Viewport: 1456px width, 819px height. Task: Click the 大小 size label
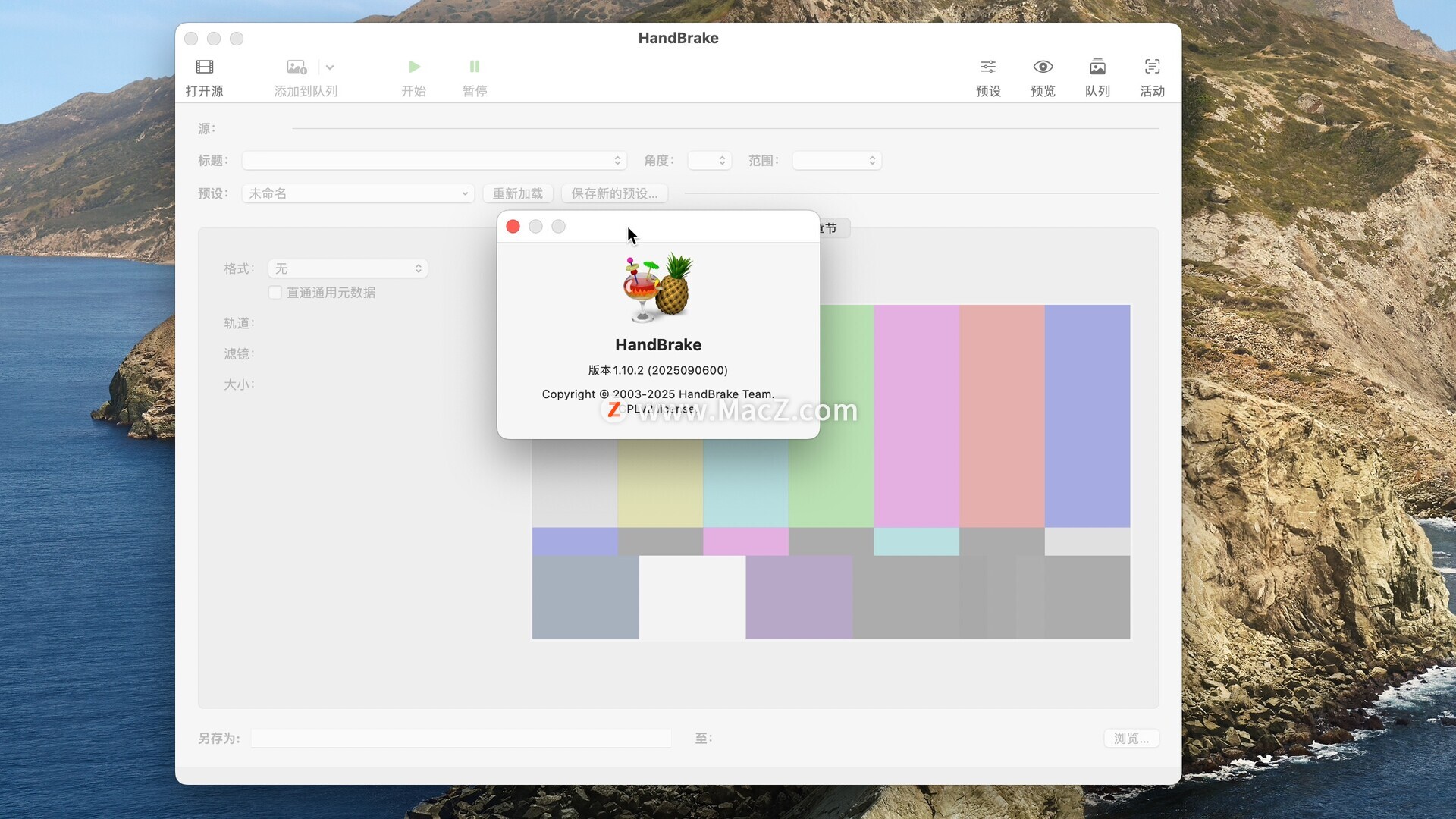[239, 384]
